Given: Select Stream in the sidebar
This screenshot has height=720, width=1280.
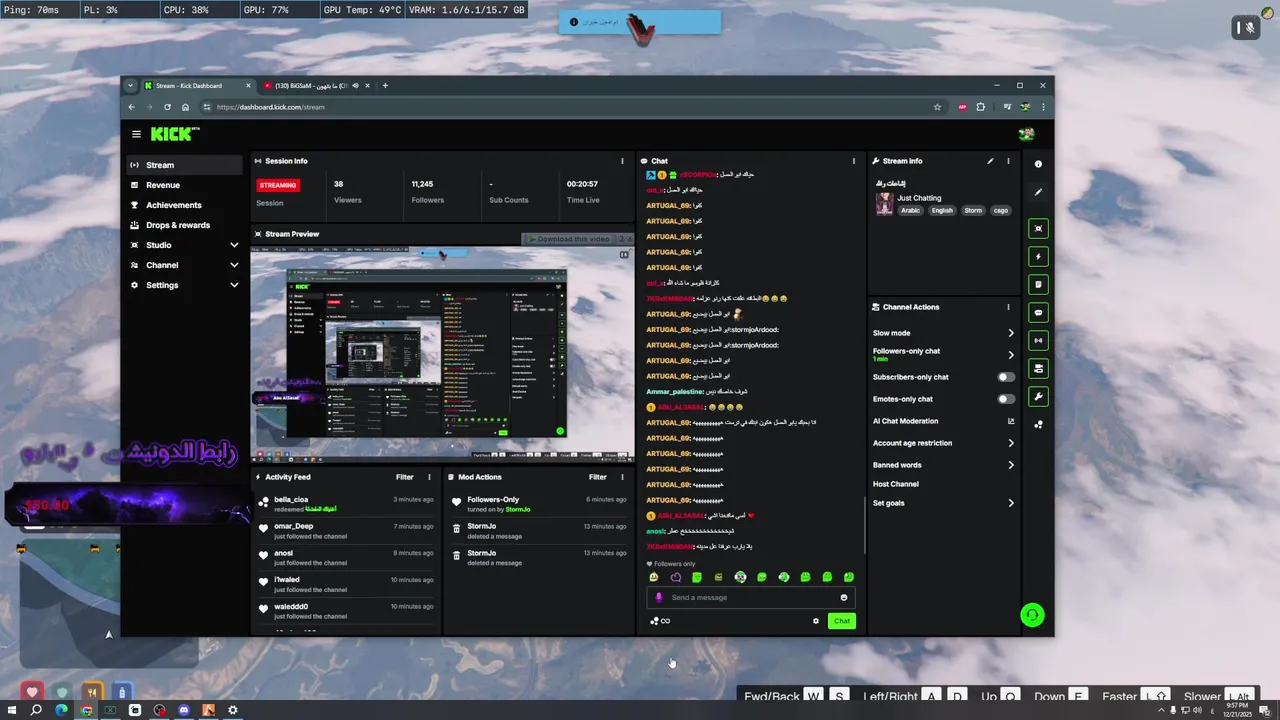Looking at the screenshot, I should pos(185,165).
